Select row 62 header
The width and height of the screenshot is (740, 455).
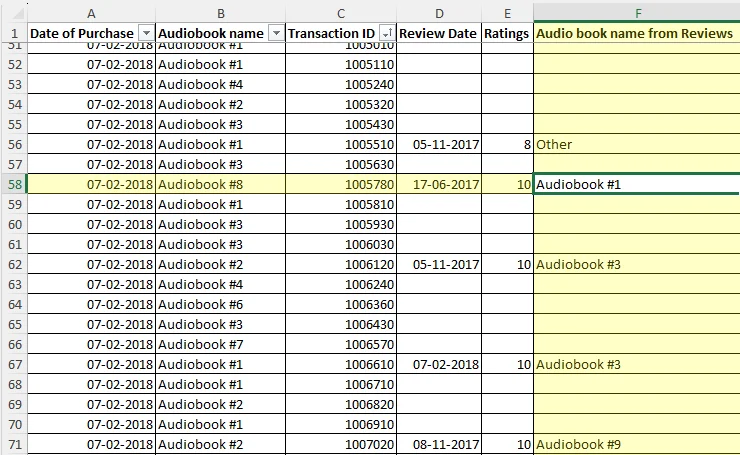[x=14, y=264]
